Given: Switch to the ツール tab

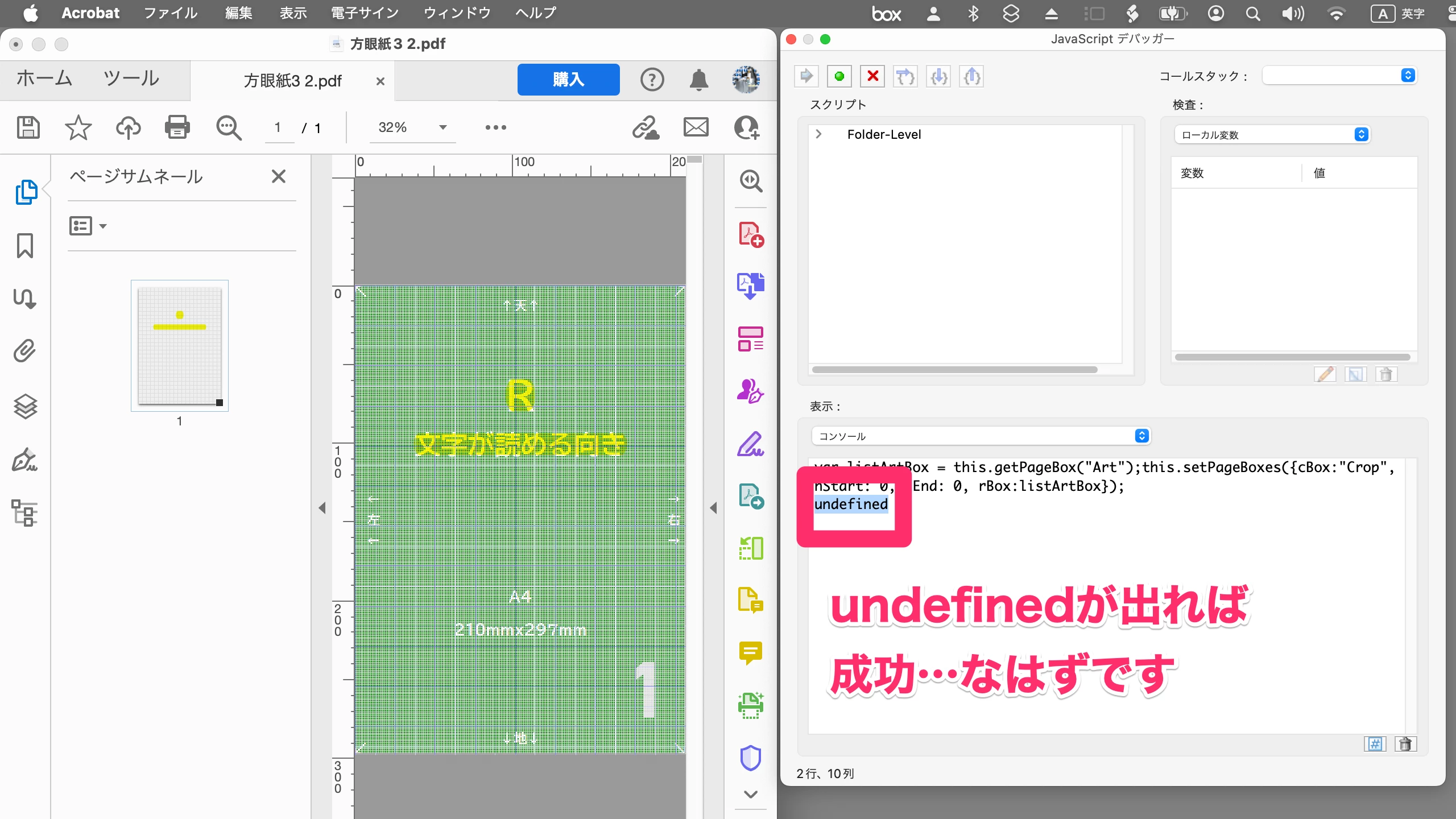Looking at the screenshot, I should pyautogui.click(x=131, y=78).
